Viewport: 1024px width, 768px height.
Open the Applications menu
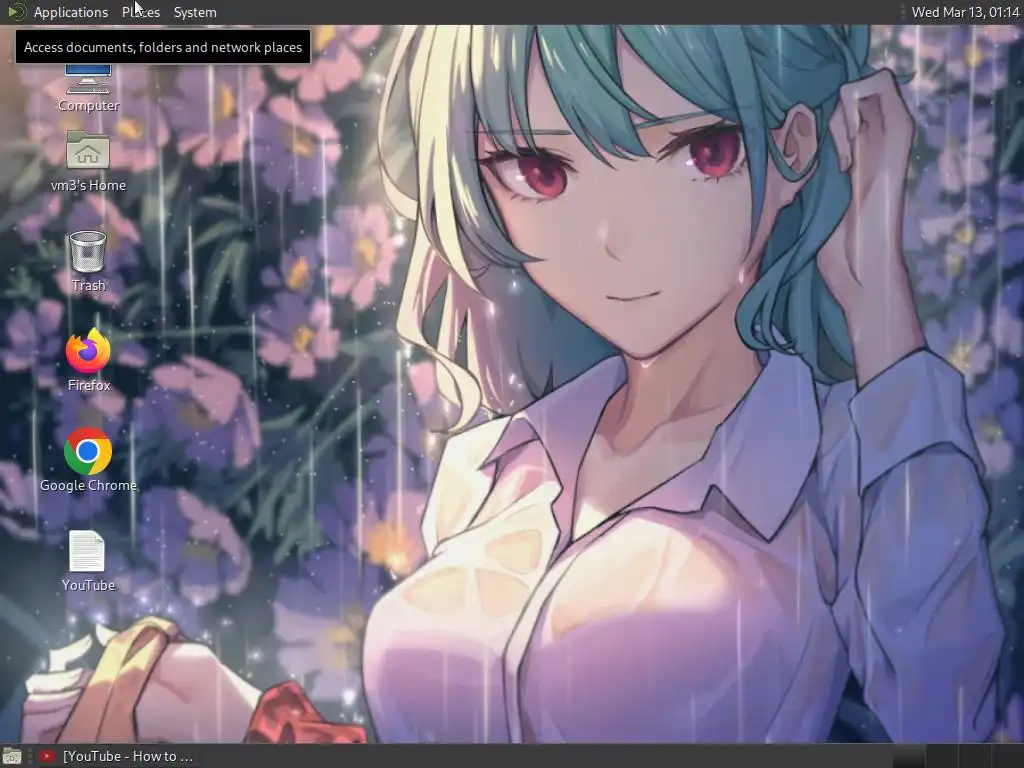tap(71, 12)
